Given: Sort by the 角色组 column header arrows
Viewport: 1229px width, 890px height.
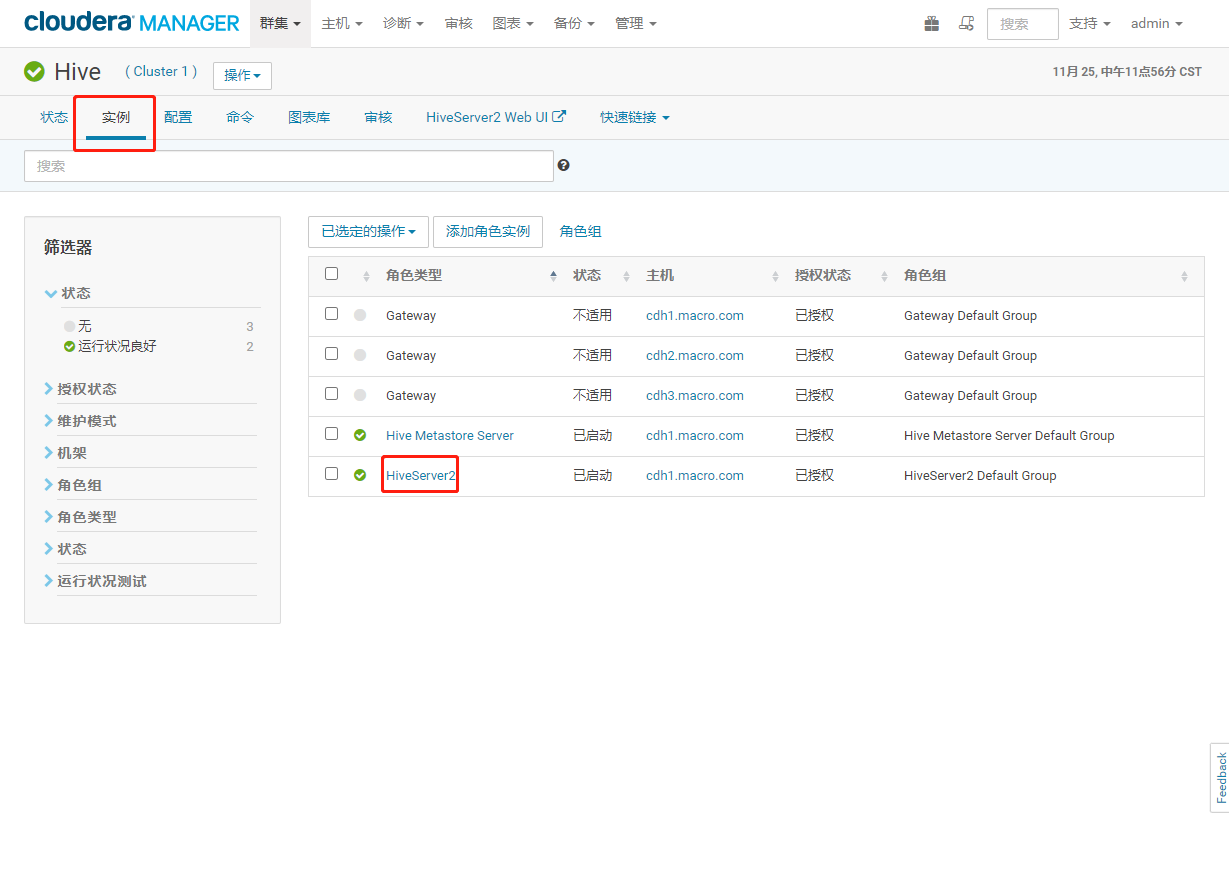Looking at the screenshot, I should click(1185, 276).
